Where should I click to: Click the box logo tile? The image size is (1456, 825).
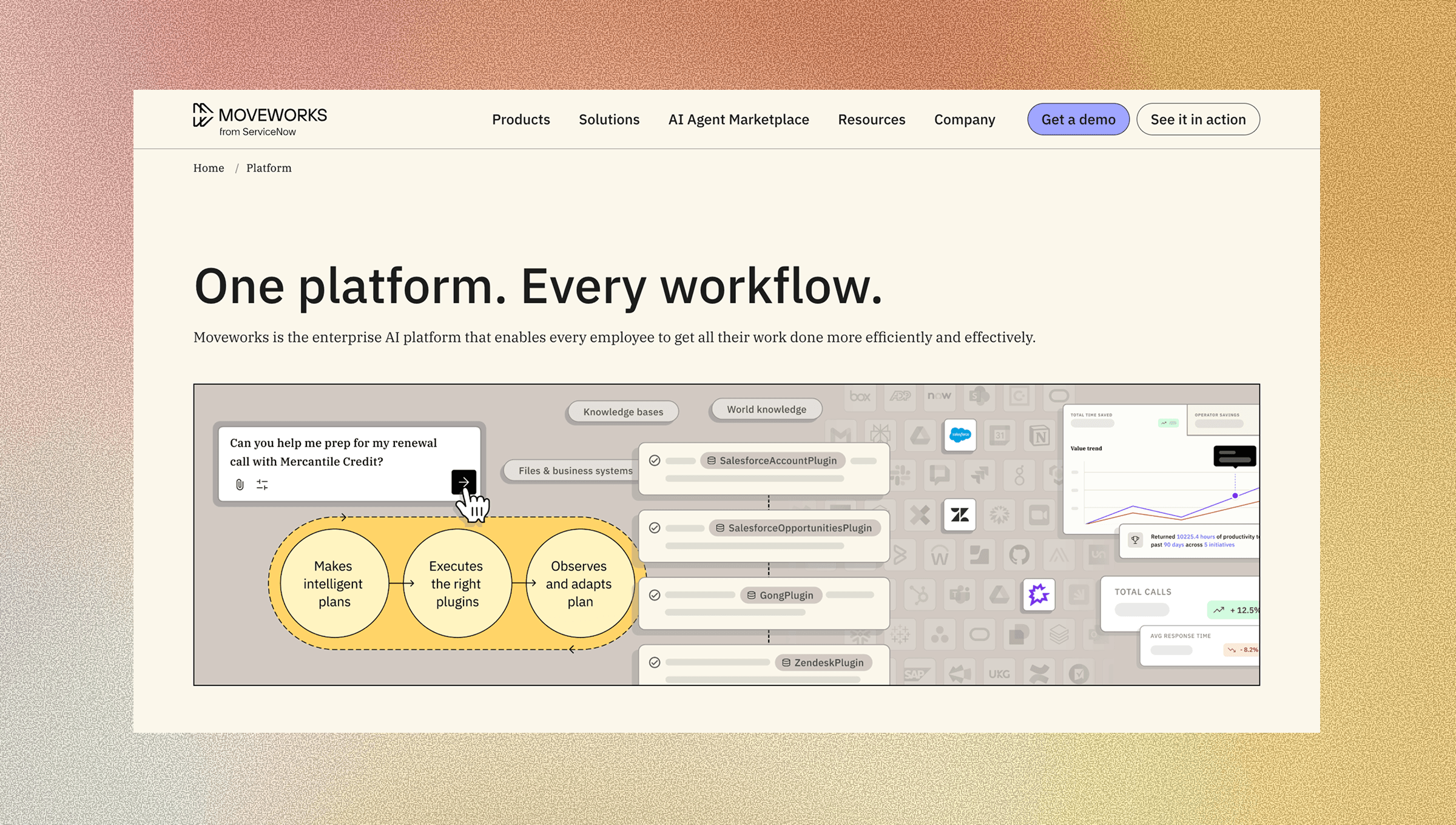click(860, 397)
